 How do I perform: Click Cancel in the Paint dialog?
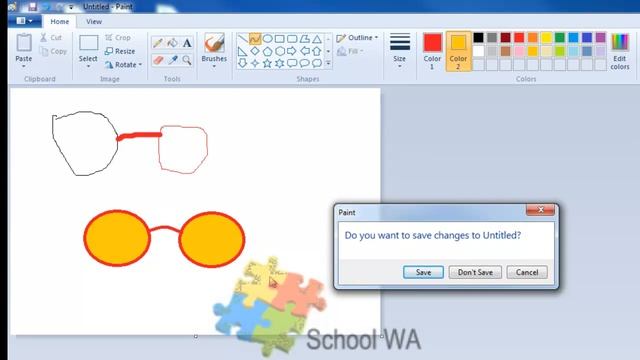click(x=527, y=272)
